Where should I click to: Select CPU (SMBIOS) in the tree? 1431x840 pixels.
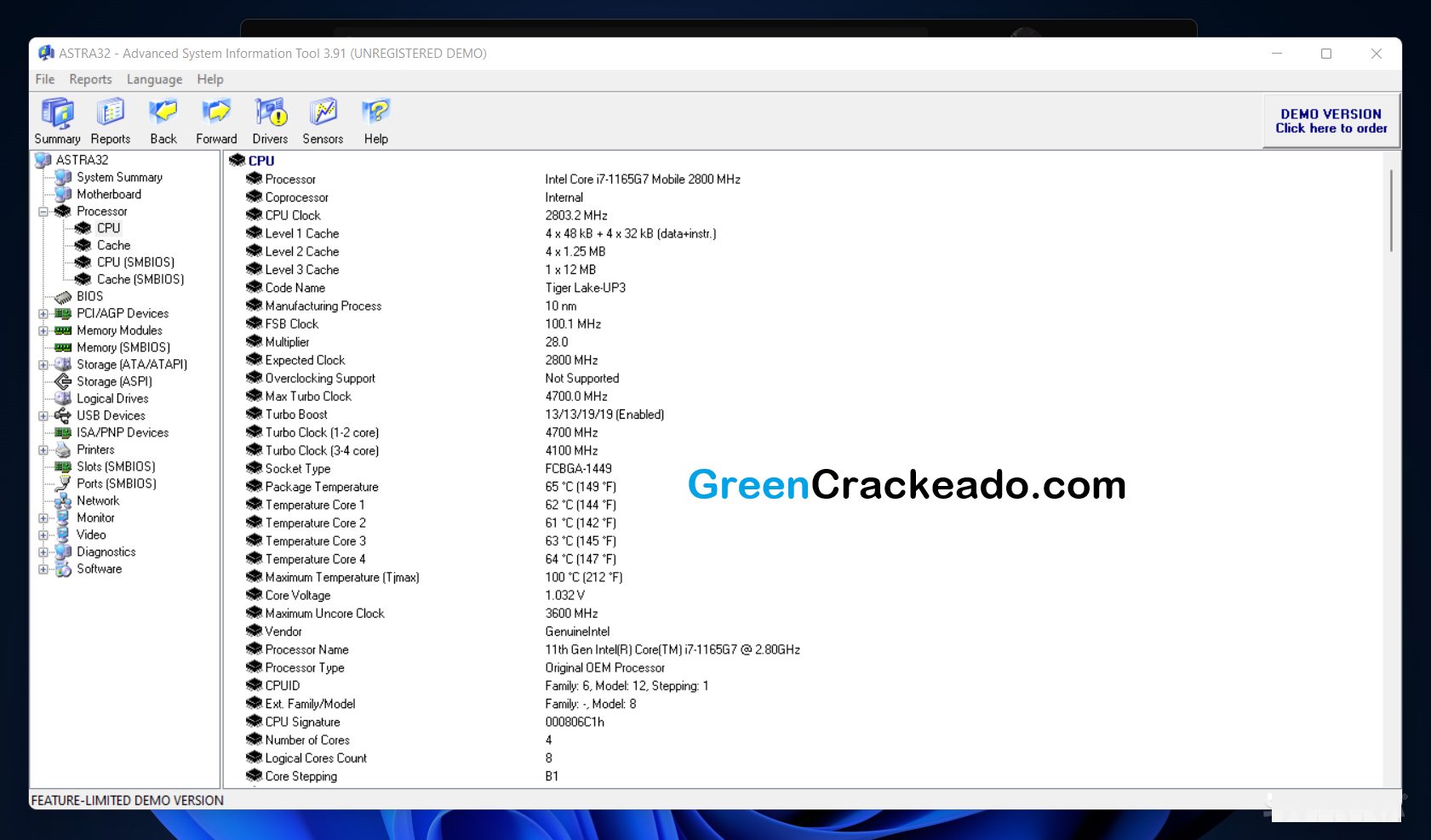pos(135,262)
